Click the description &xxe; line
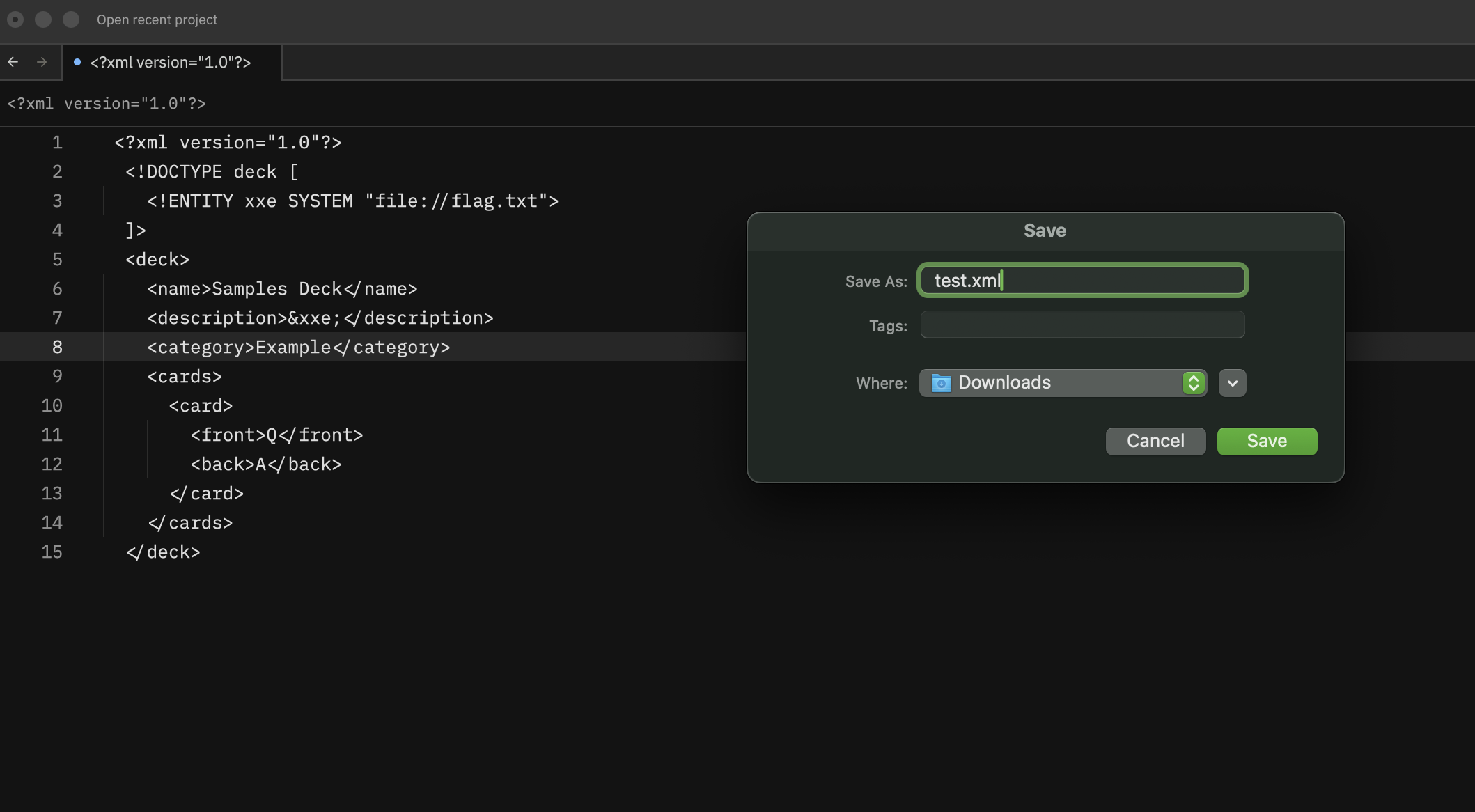1475x812 pixels. [320, 318]
